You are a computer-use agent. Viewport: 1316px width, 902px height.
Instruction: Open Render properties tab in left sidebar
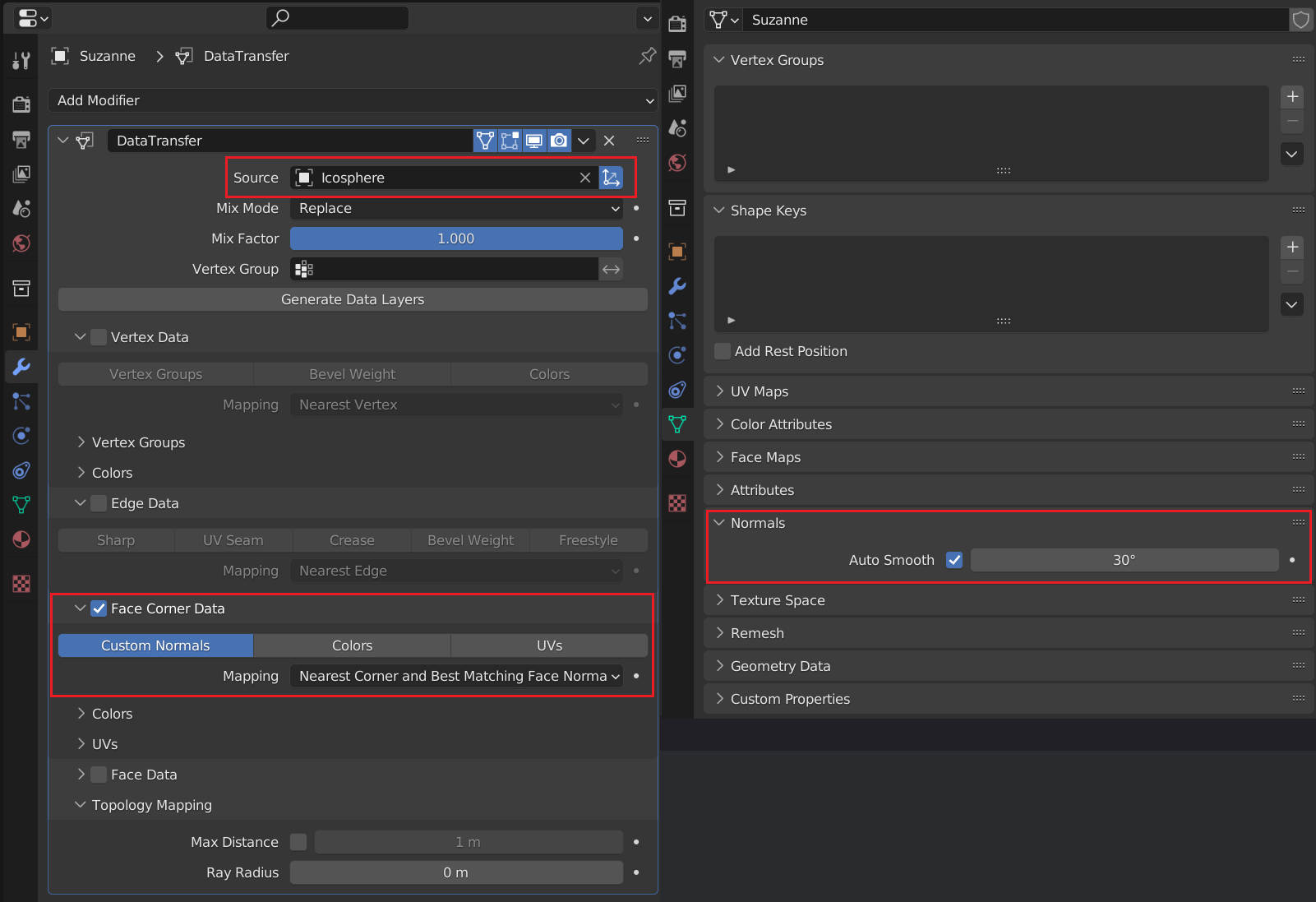coord(21,104)
